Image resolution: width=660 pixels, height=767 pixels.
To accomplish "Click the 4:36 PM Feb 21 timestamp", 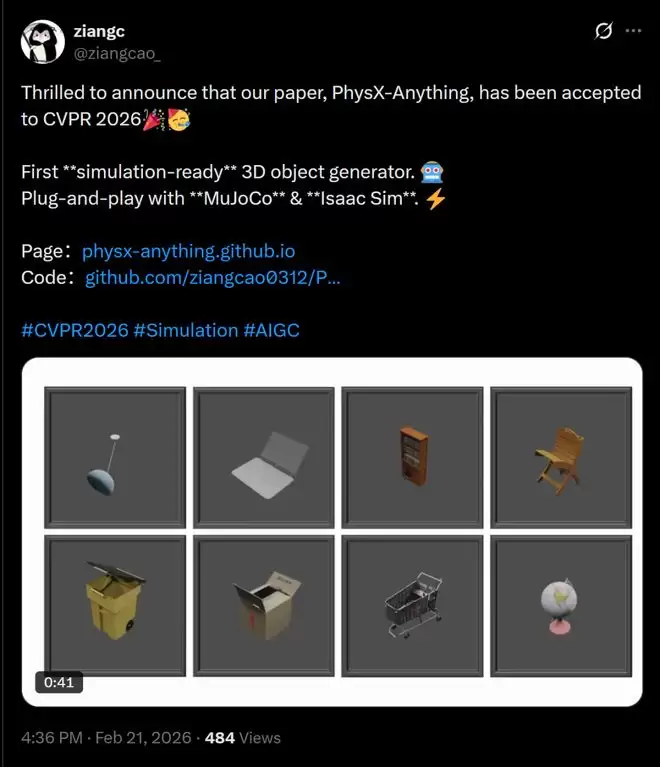I will pos(106,738).
